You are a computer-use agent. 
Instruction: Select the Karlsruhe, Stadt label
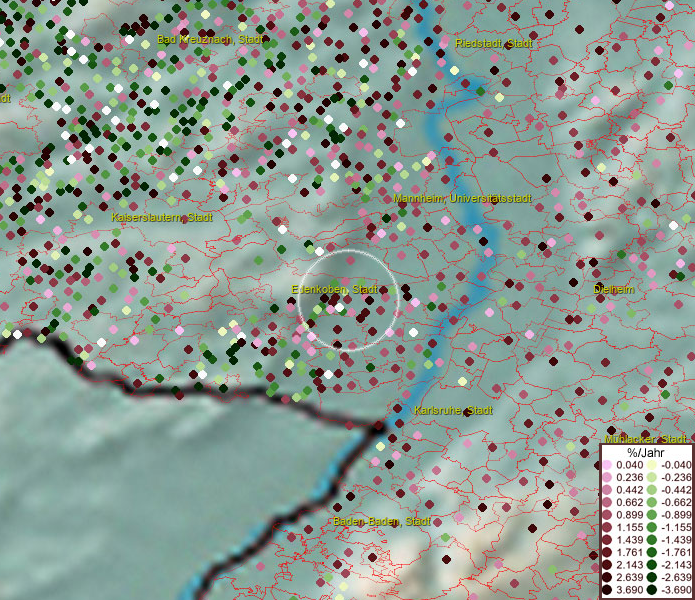tap(453, 410)
